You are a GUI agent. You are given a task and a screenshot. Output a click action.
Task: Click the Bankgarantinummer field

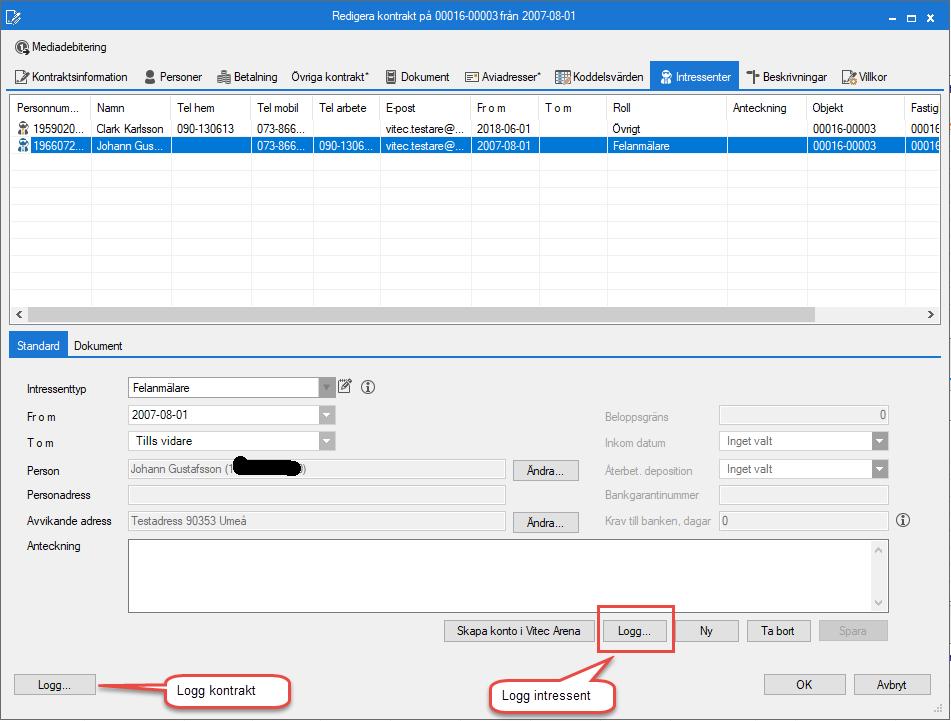(804, 495)
